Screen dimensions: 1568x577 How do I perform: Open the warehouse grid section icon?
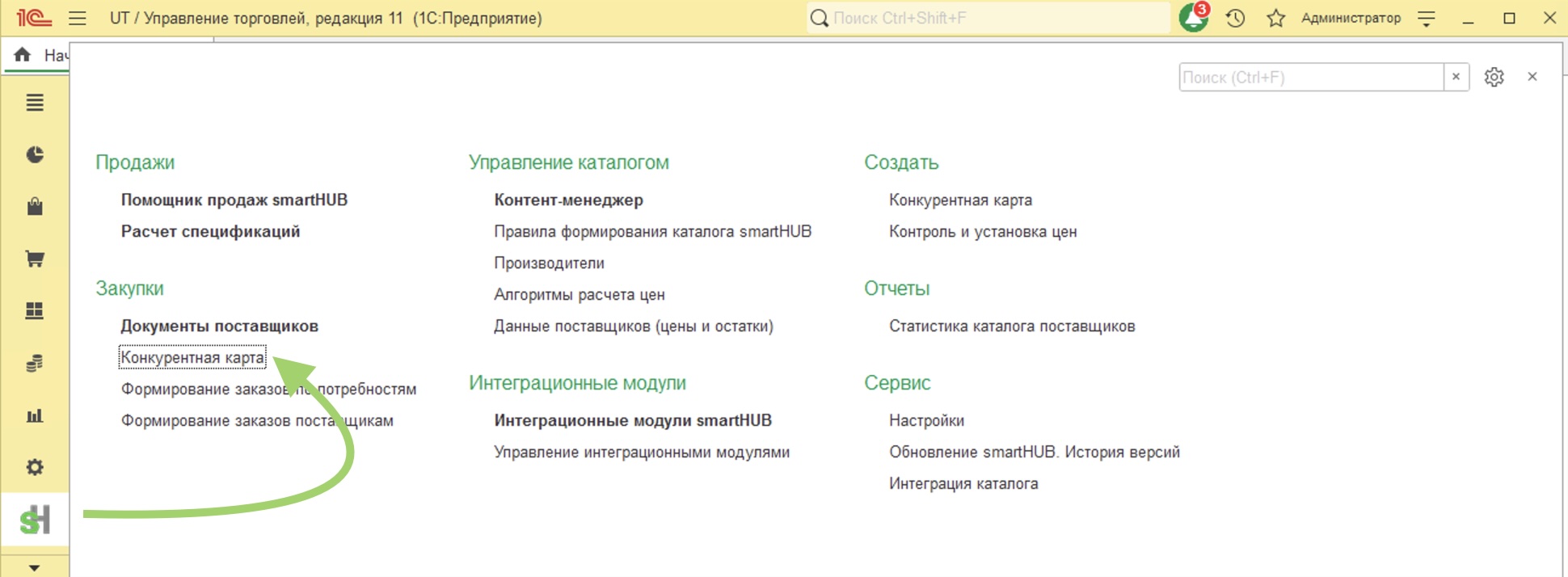tap(35, 310)
